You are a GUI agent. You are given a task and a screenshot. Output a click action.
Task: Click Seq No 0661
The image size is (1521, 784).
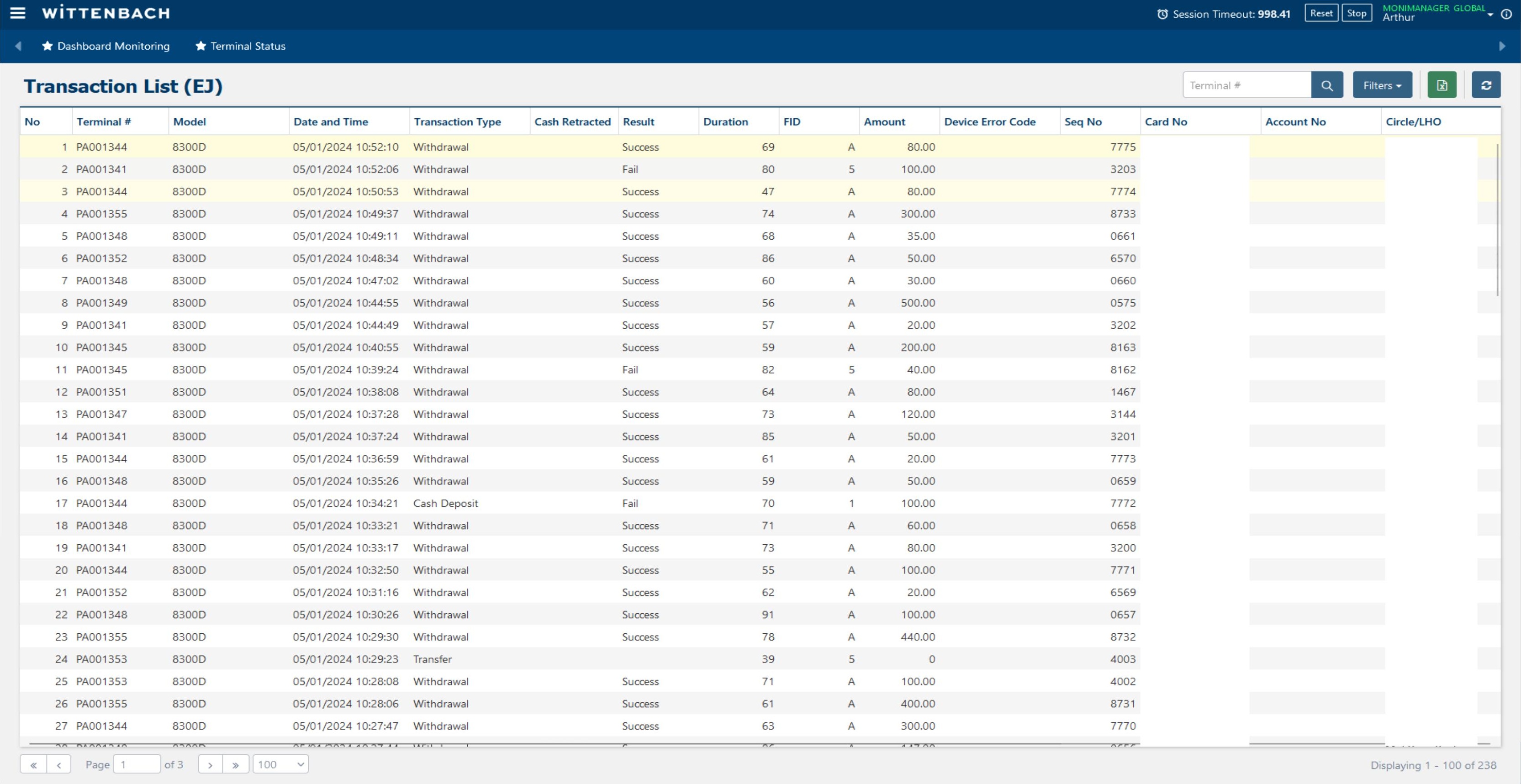click(1122, 236)
